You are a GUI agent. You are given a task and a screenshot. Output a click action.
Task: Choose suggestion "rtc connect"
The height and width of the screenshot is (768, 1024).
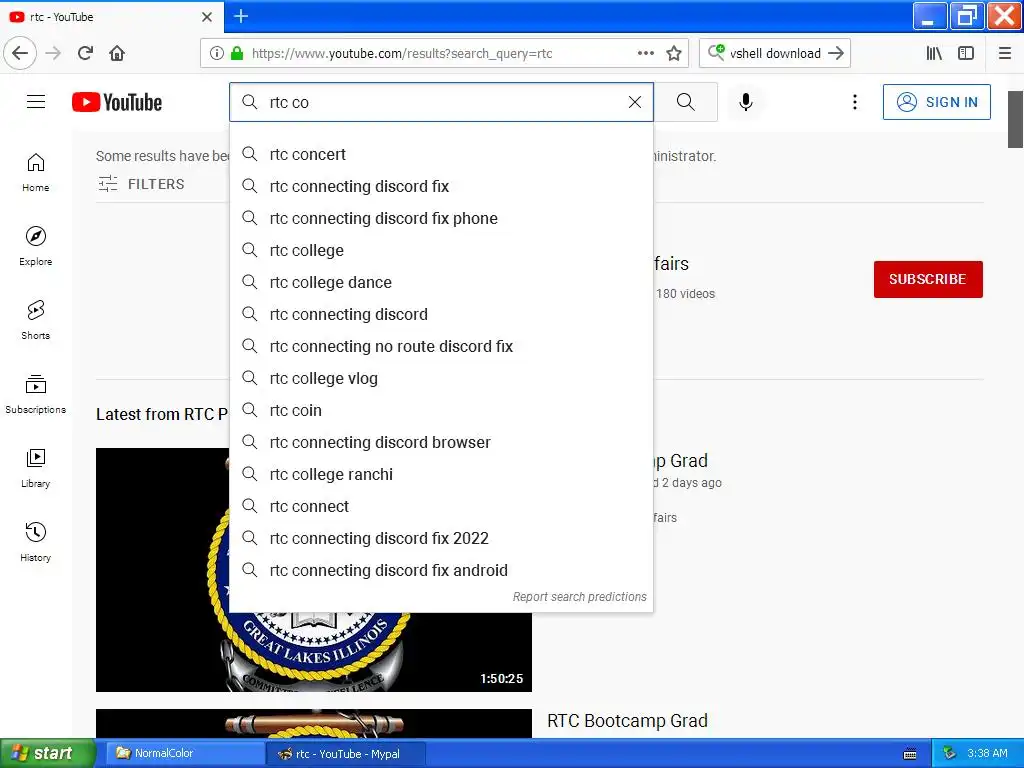pos(441,506)
